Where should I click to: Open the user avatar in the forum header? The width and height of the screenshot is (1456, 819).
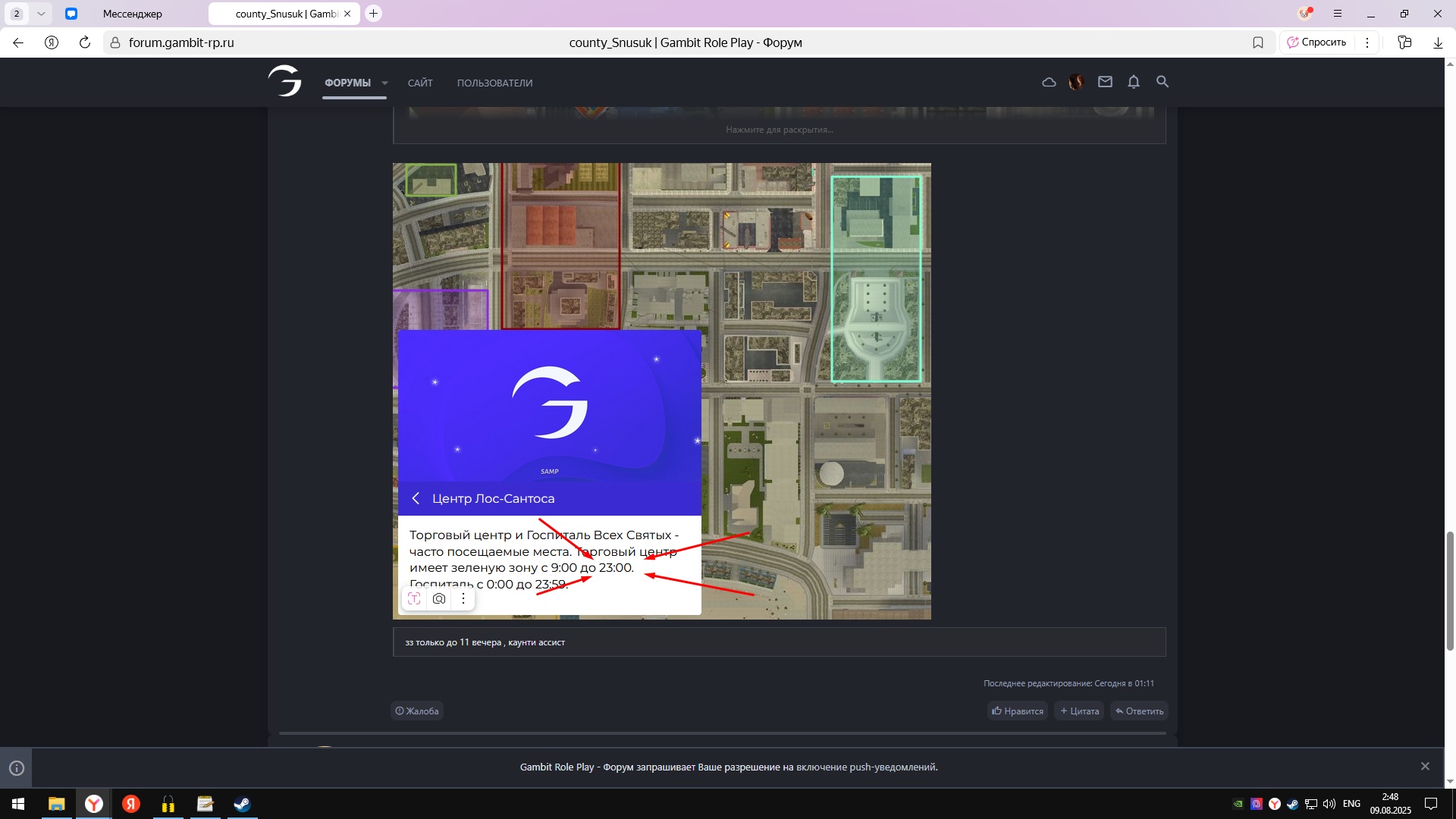[1076, 82]
